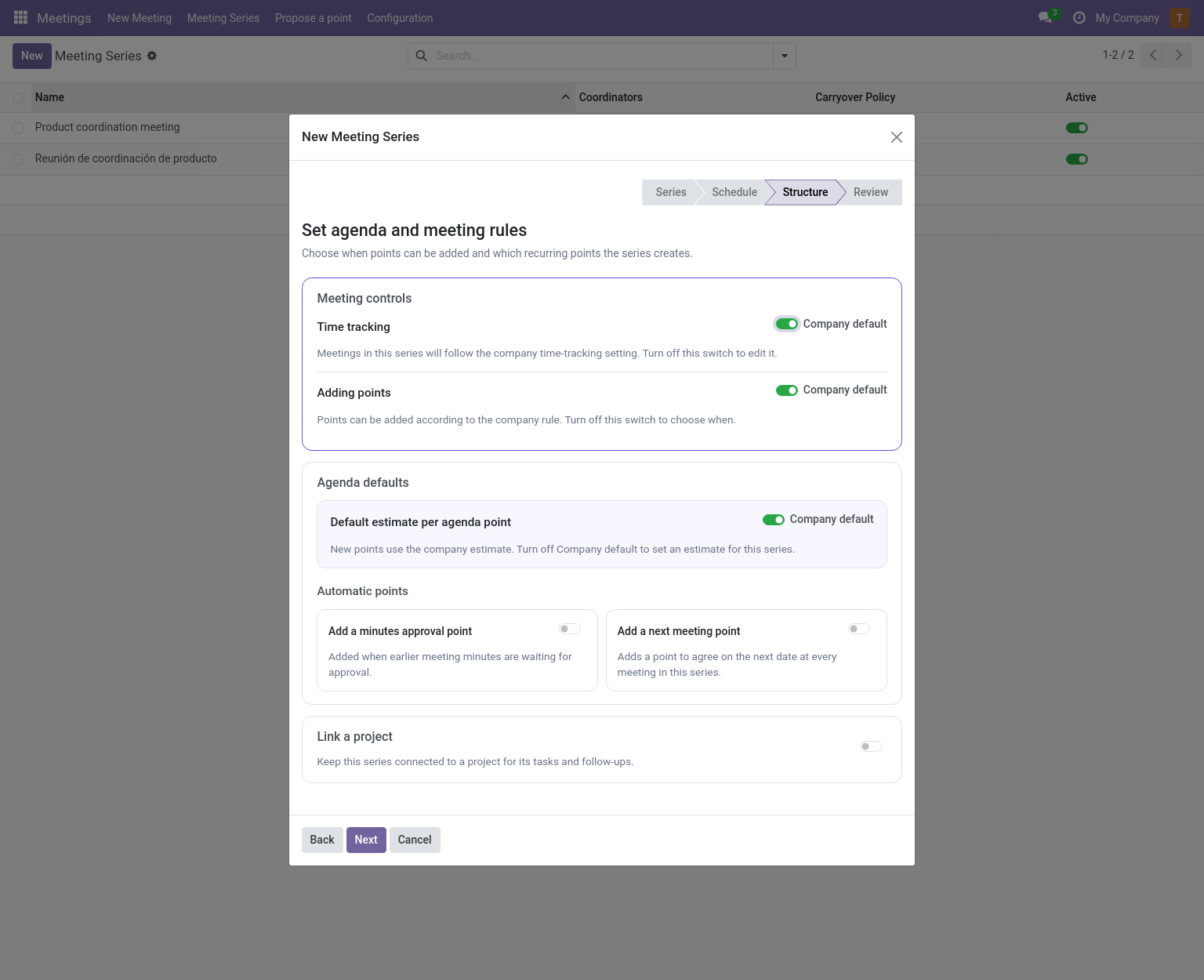Open the My Company switcher

pos(1127,18)
